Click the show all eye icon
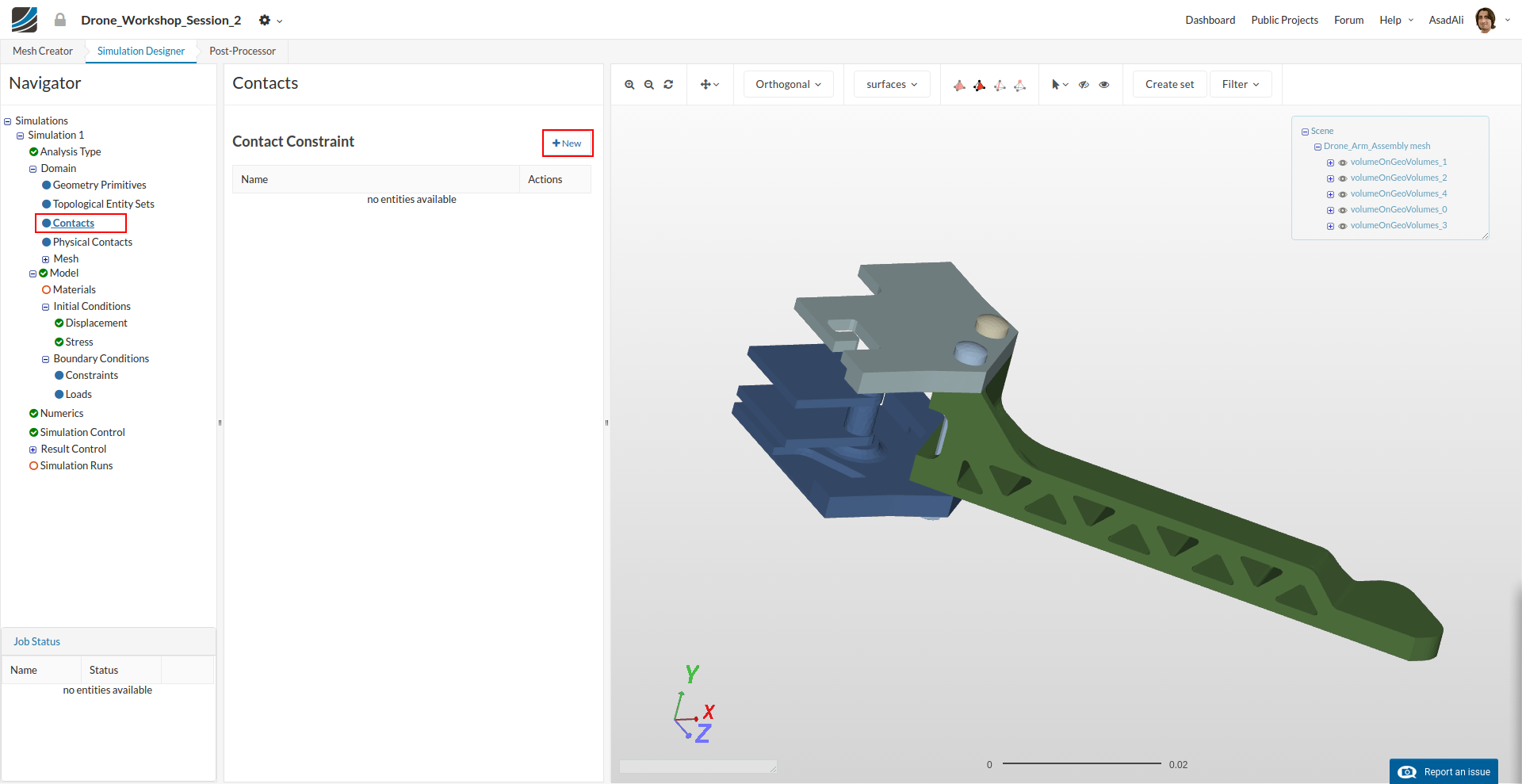The image size is (1522, 784). (1104, 85)
